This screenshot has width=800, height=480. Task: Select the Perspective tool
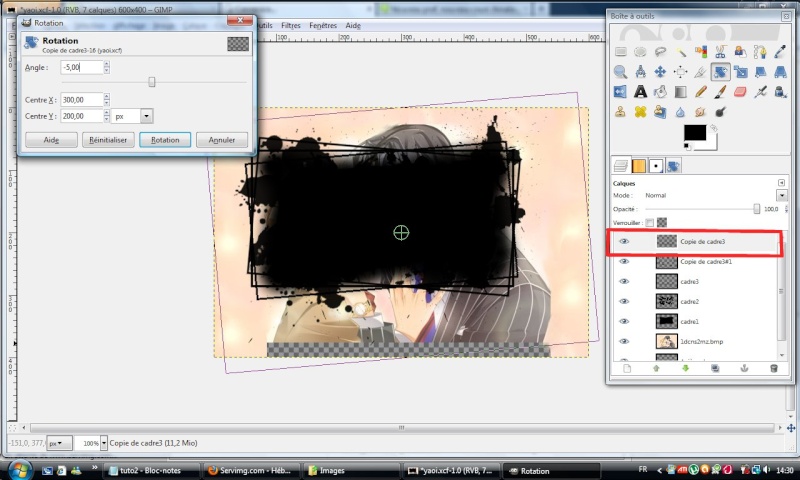[780, 71]
